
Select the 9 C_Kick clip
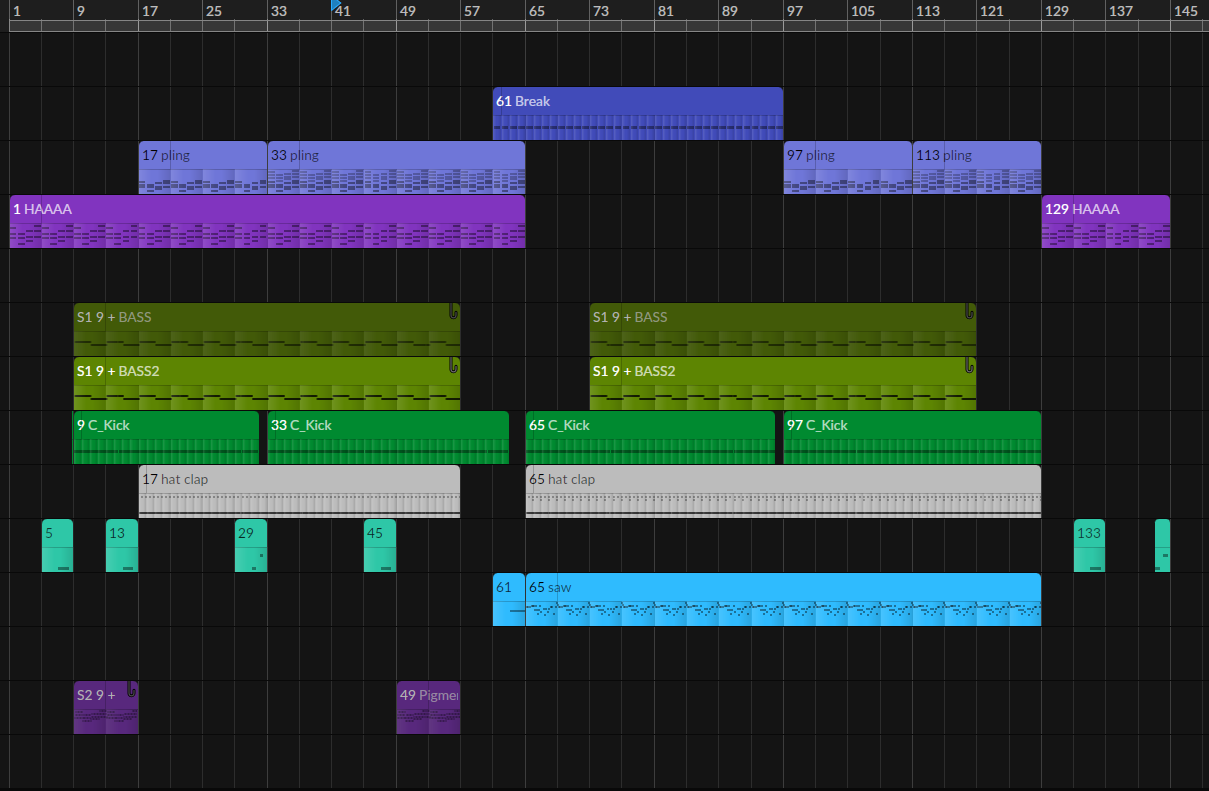[x=166, y=437]
